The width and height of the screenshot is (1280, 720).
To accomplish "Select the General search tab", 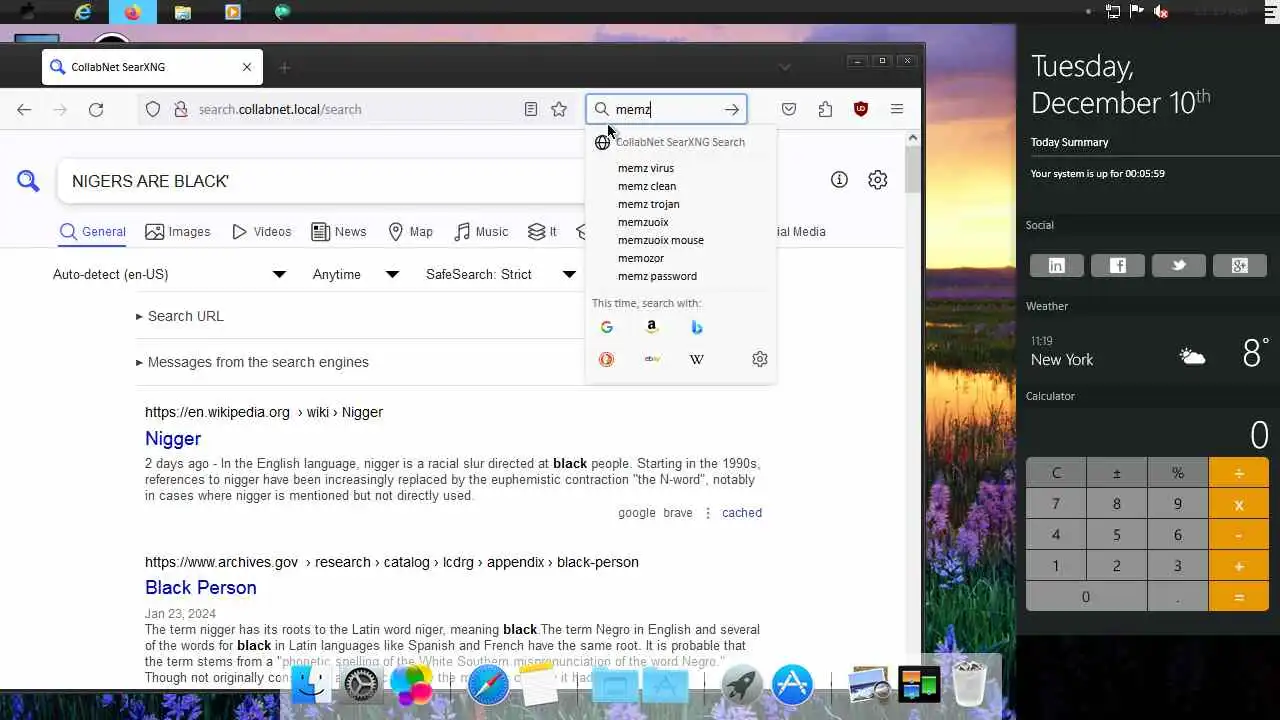I will [x=92, y=231].
